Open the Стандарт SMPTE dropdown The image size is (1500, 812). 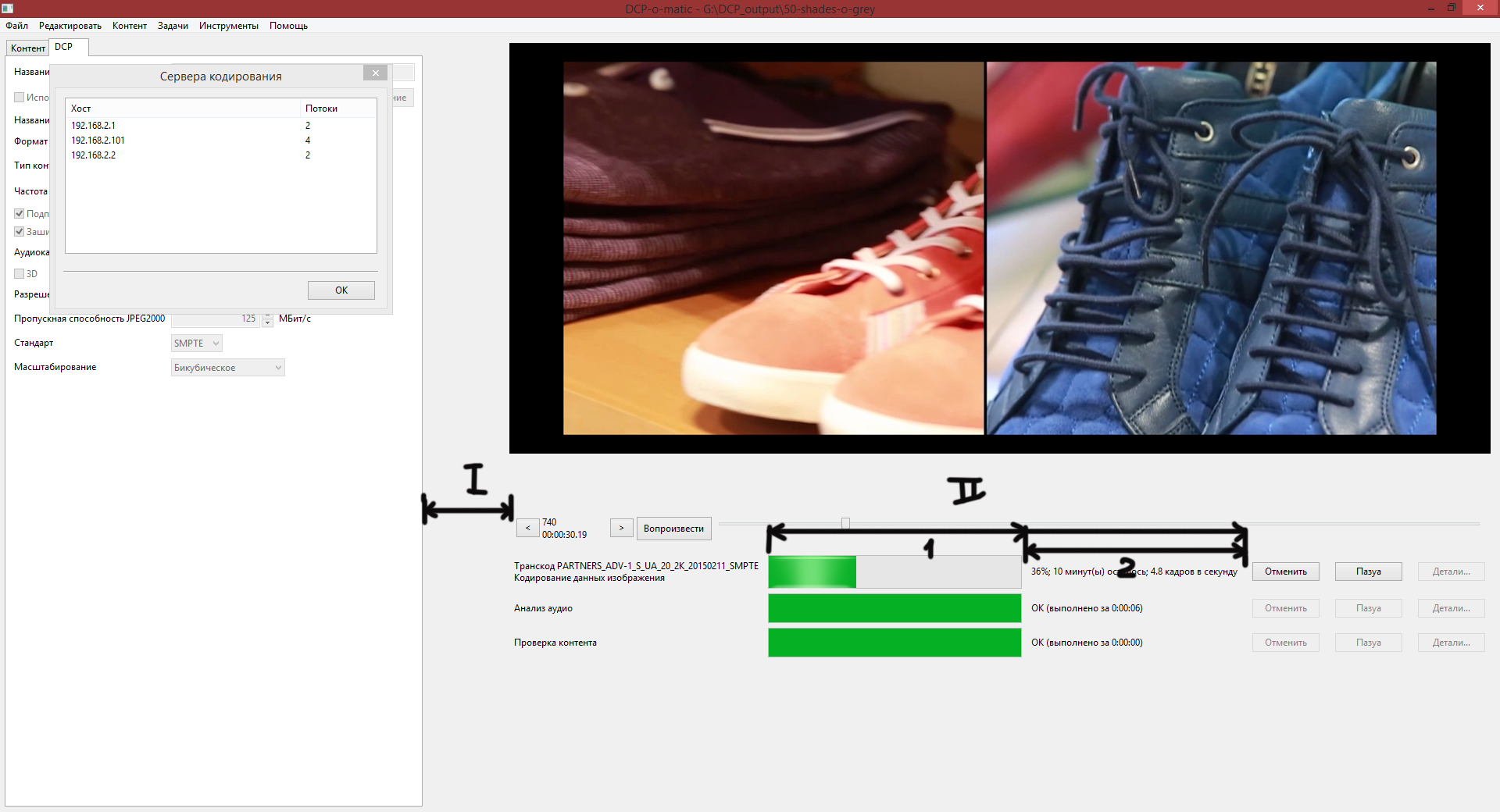[x=196, y=344]
